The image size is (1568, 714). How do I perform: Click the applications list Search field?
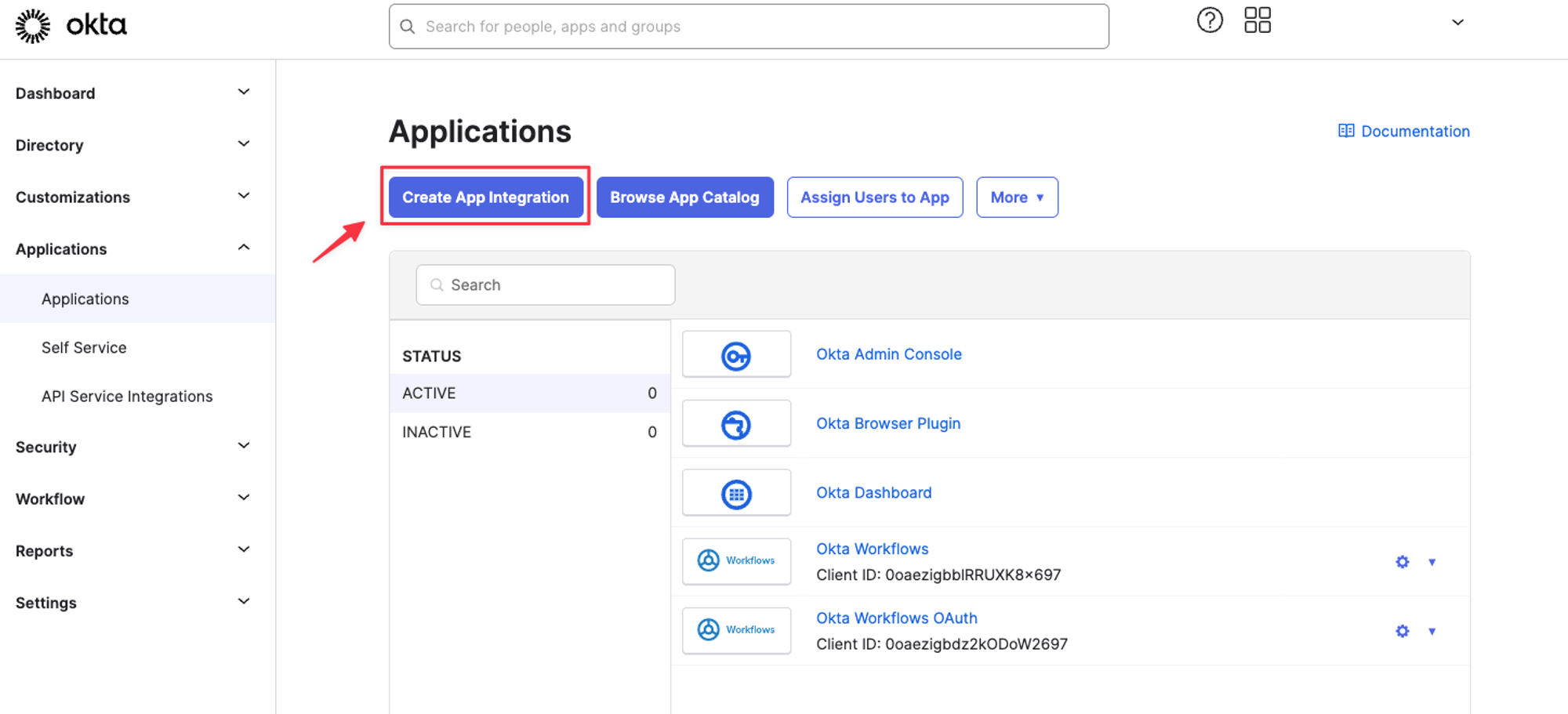click(546, 285)
